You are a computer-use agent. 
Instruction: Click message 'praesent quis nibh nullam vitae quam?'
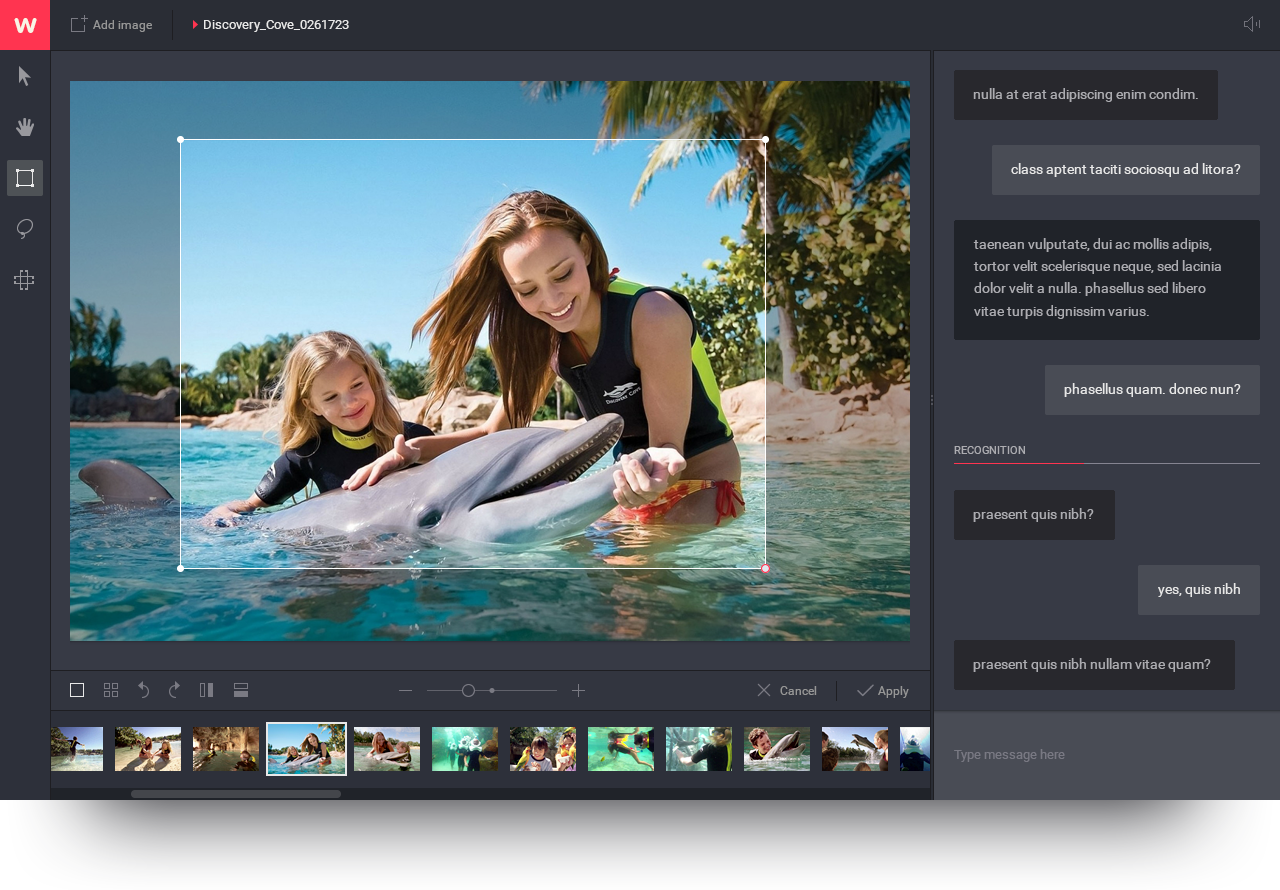coord(1094,665)
